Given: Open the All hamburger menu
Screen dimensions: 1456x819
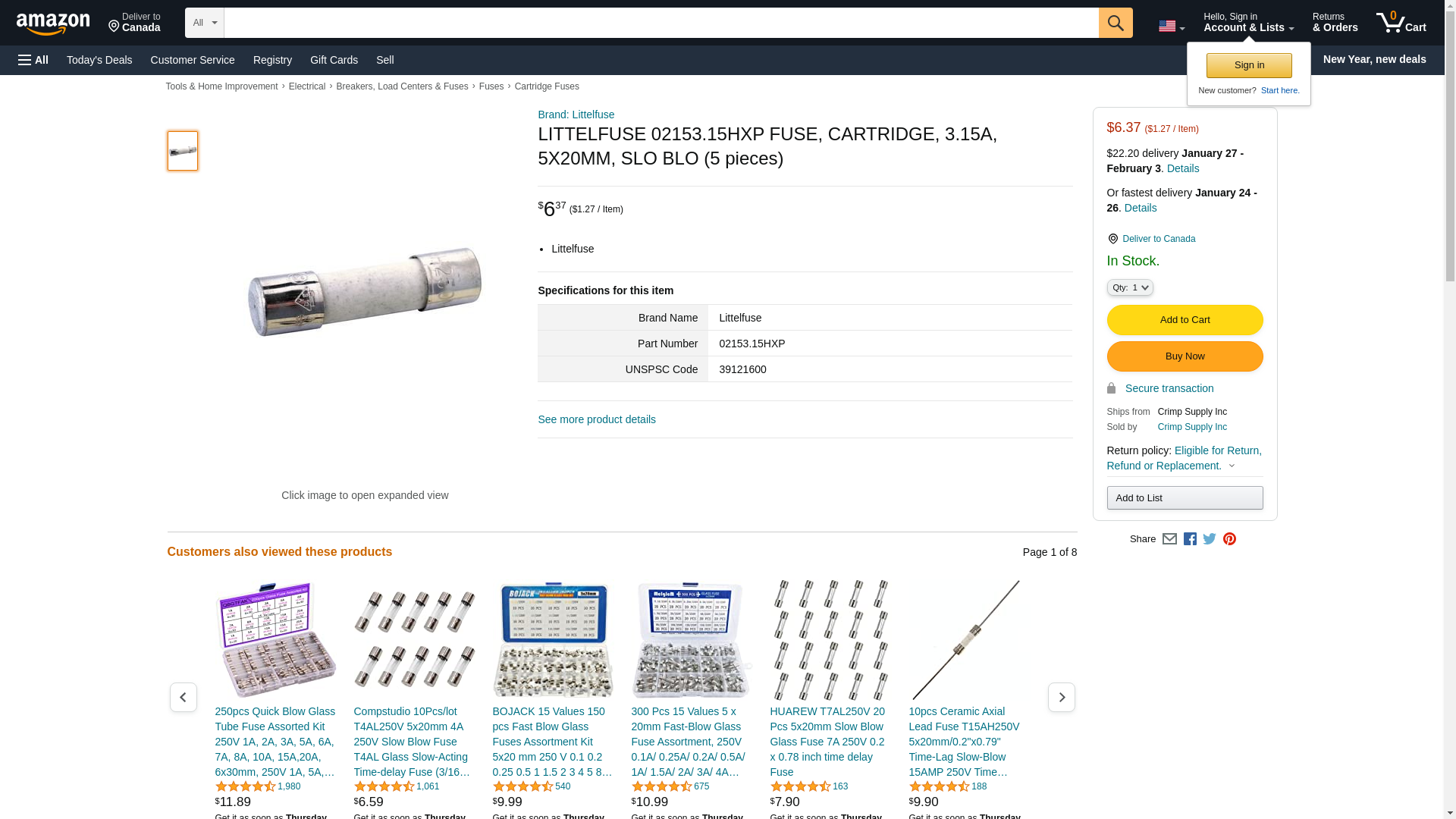Looking at the screenshot, I should point(33,60).
